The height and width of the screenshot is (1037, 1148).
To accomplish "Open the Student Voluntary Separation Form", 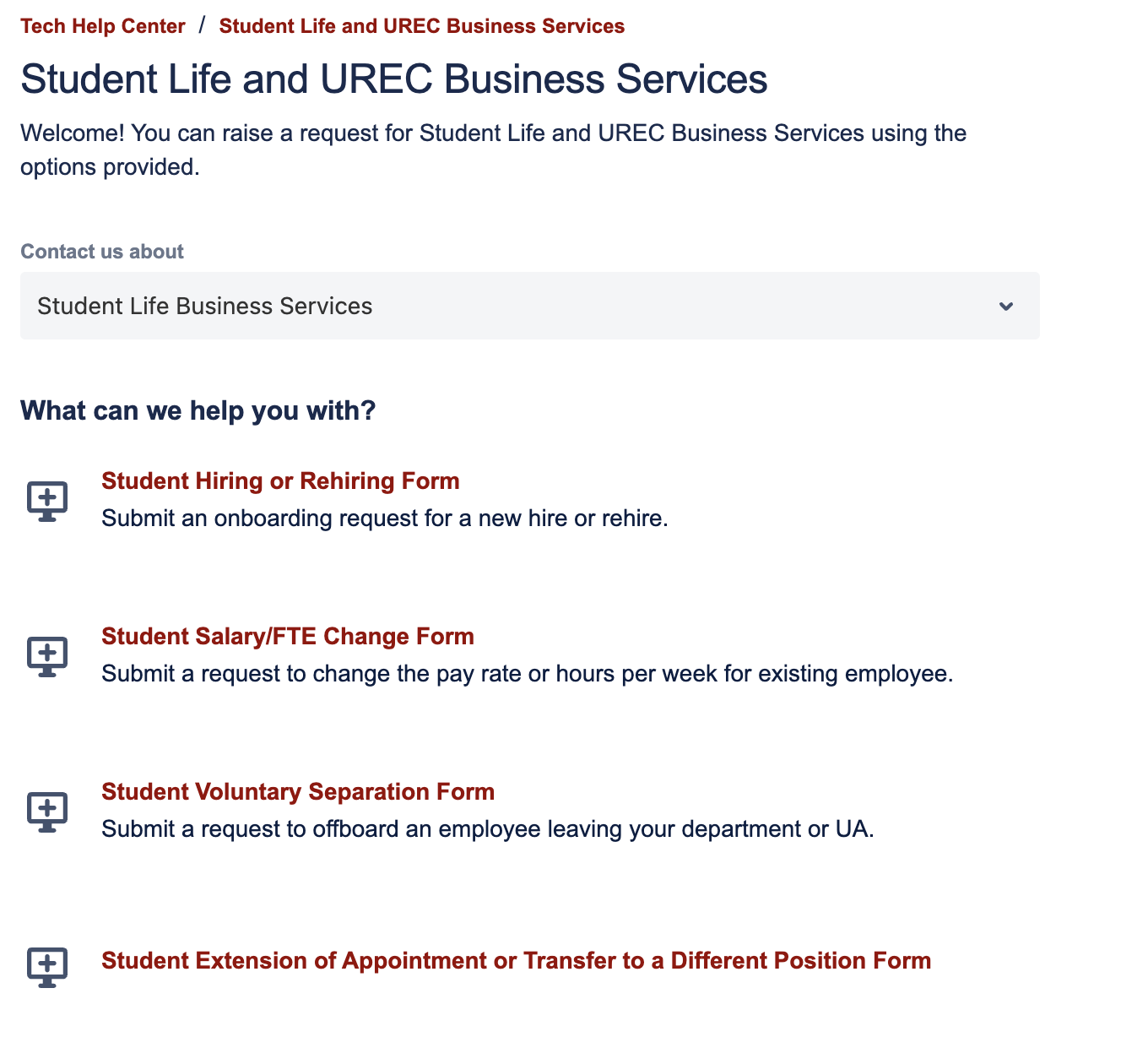I will click(298, 791).
